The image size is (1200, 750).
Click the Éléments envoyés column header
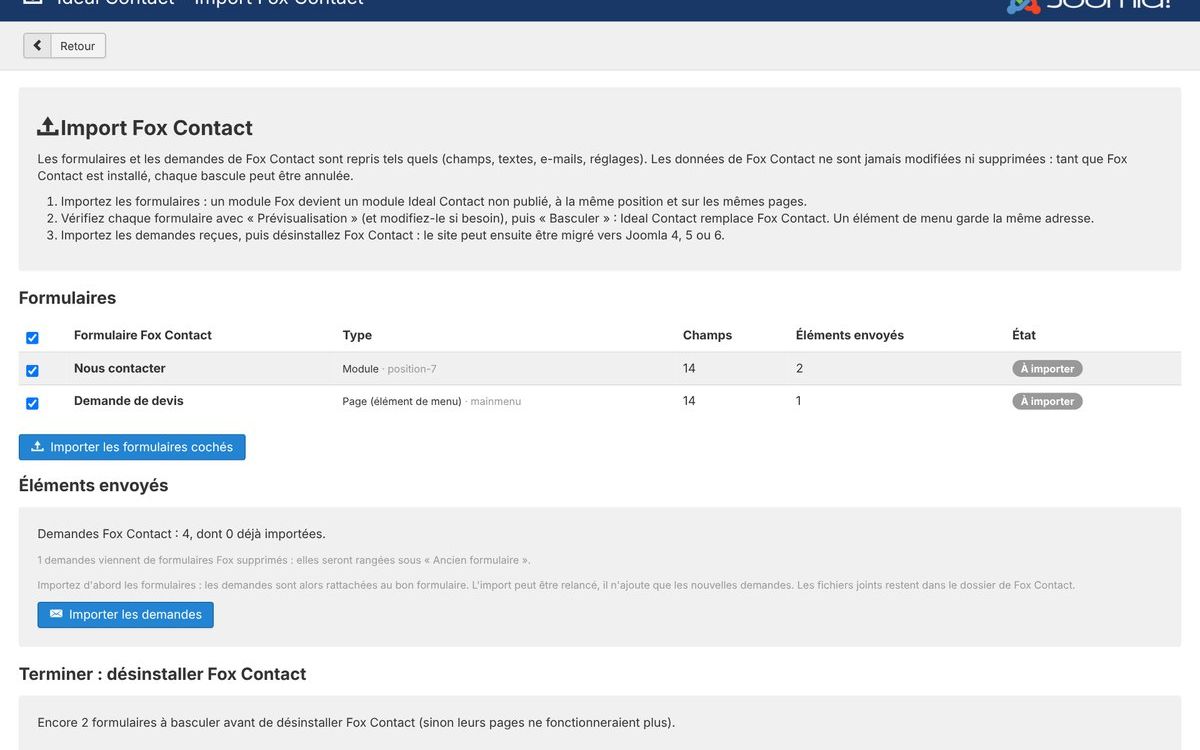[x=850, y=335]
